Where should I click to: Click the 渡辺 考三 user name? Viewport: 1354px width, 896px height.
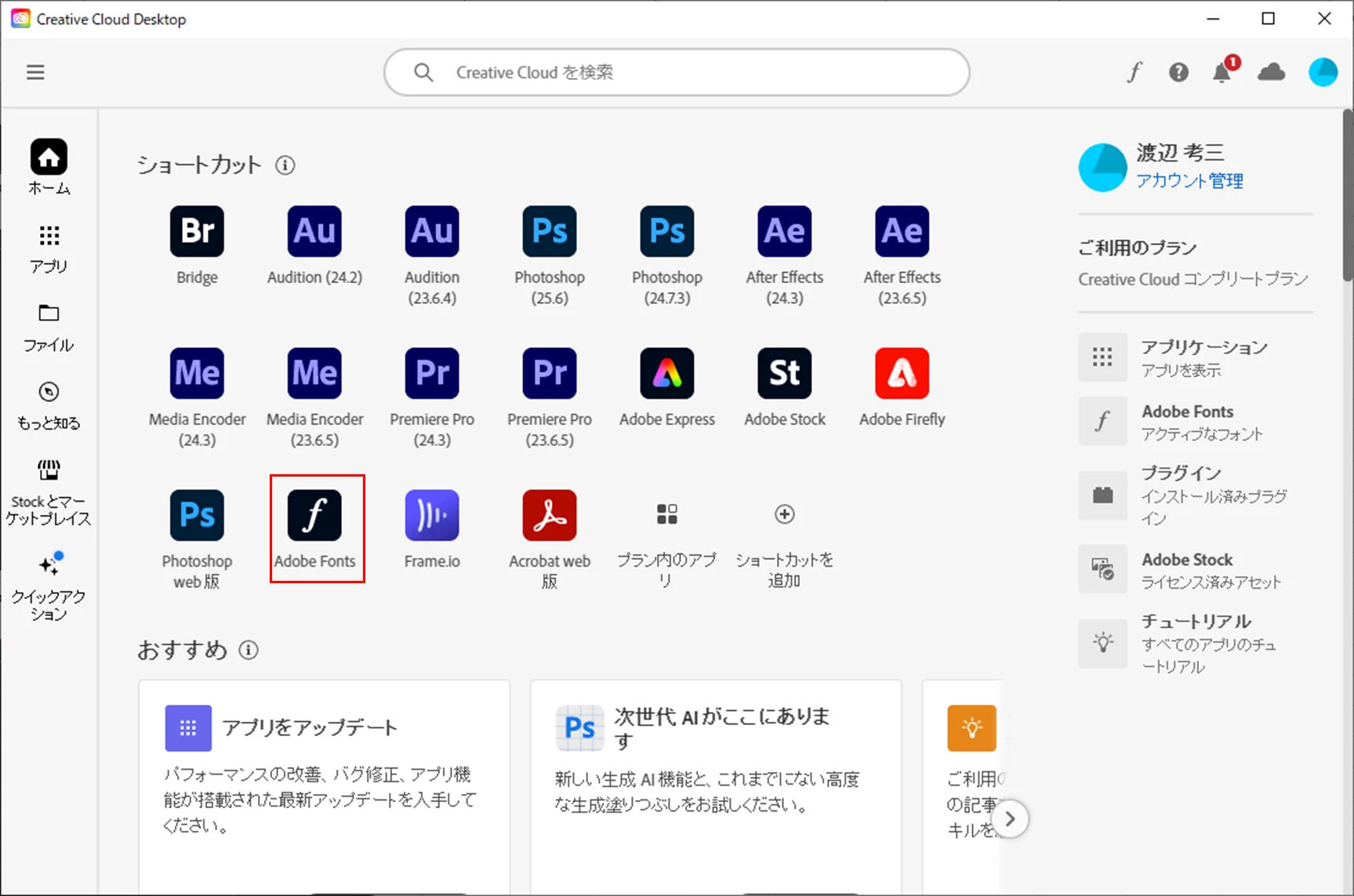(x=1180, y=152)
